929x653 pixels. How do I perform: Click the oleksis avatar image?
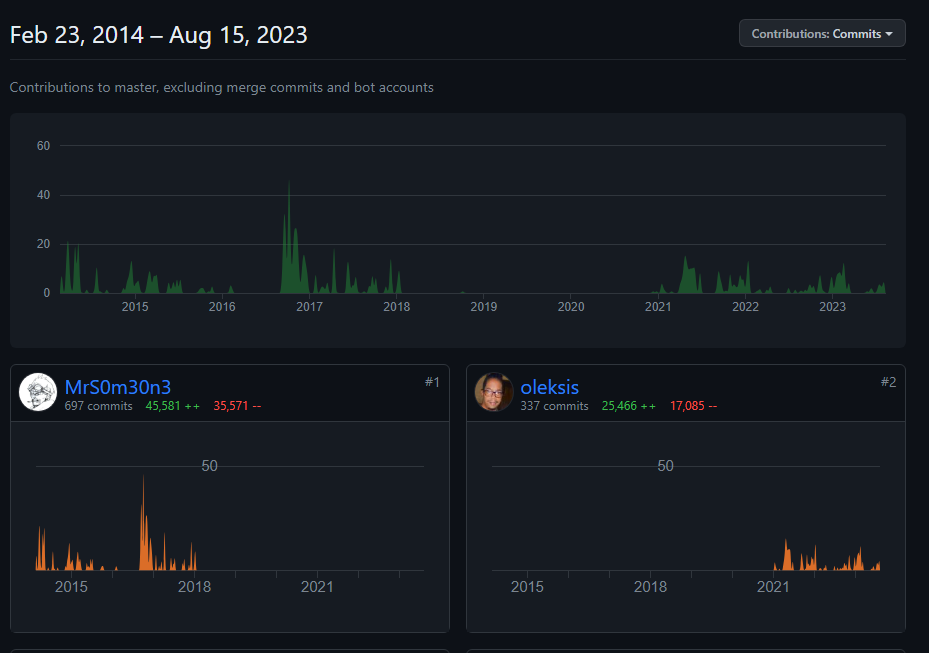tap(494, 392)
